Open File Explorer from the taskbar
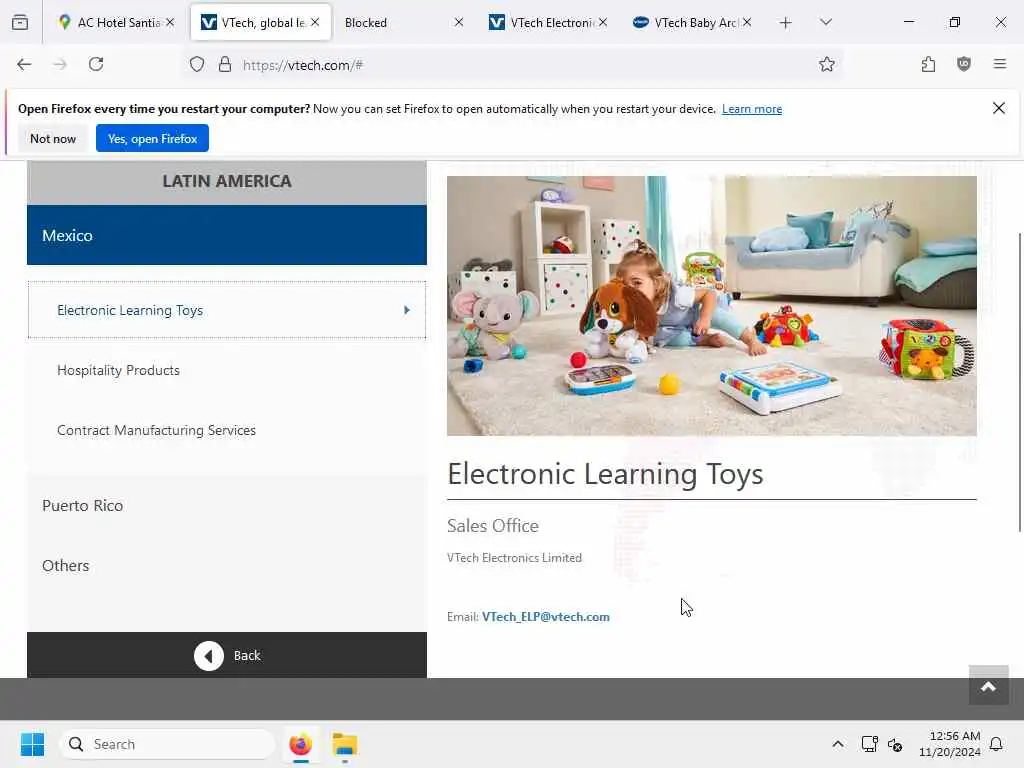The image size is (1024, 768). tap(345, 744)
